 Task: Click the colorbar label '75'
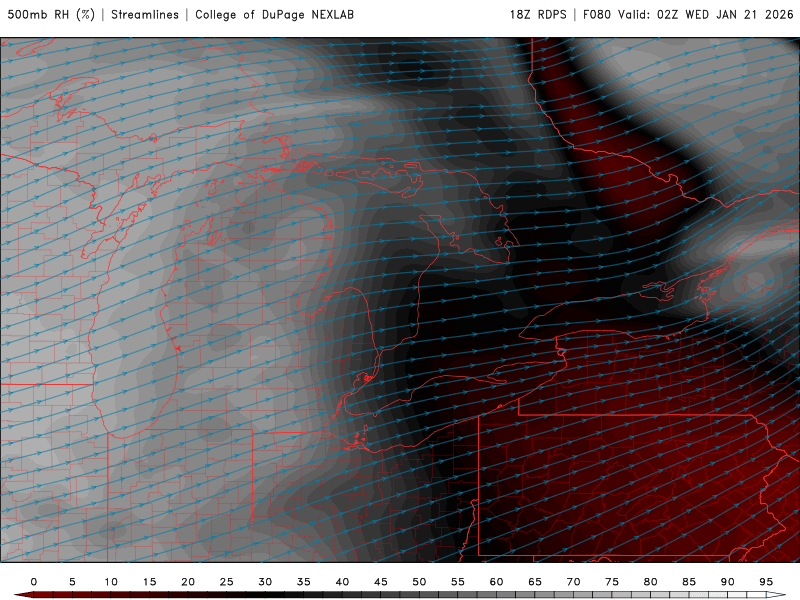point(612,582)
